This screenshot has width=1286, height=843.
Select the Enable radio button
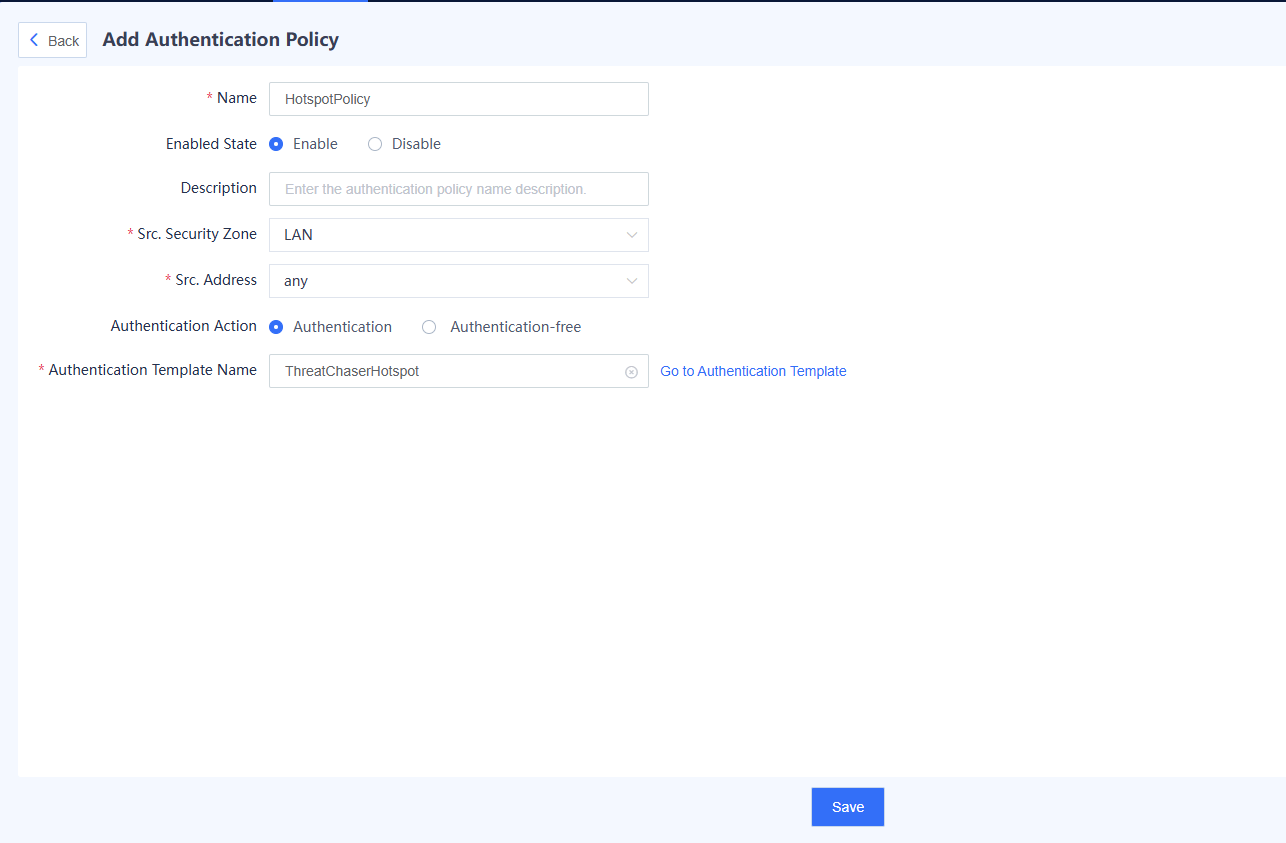coord(277,144)
